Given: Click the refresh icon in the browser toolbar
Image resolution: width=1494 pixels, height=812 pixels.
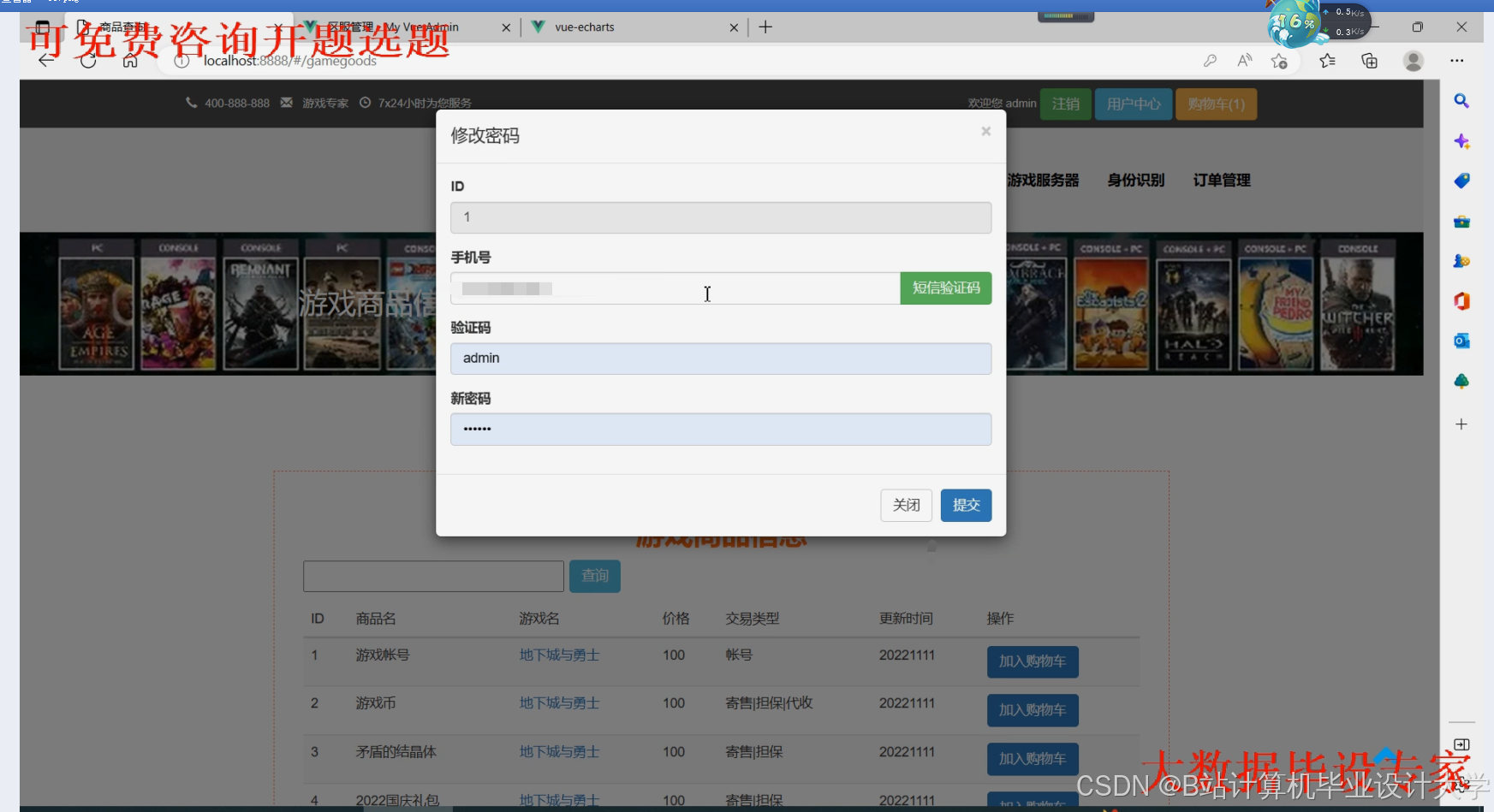Looking at the screenshot, I should 88,61.
